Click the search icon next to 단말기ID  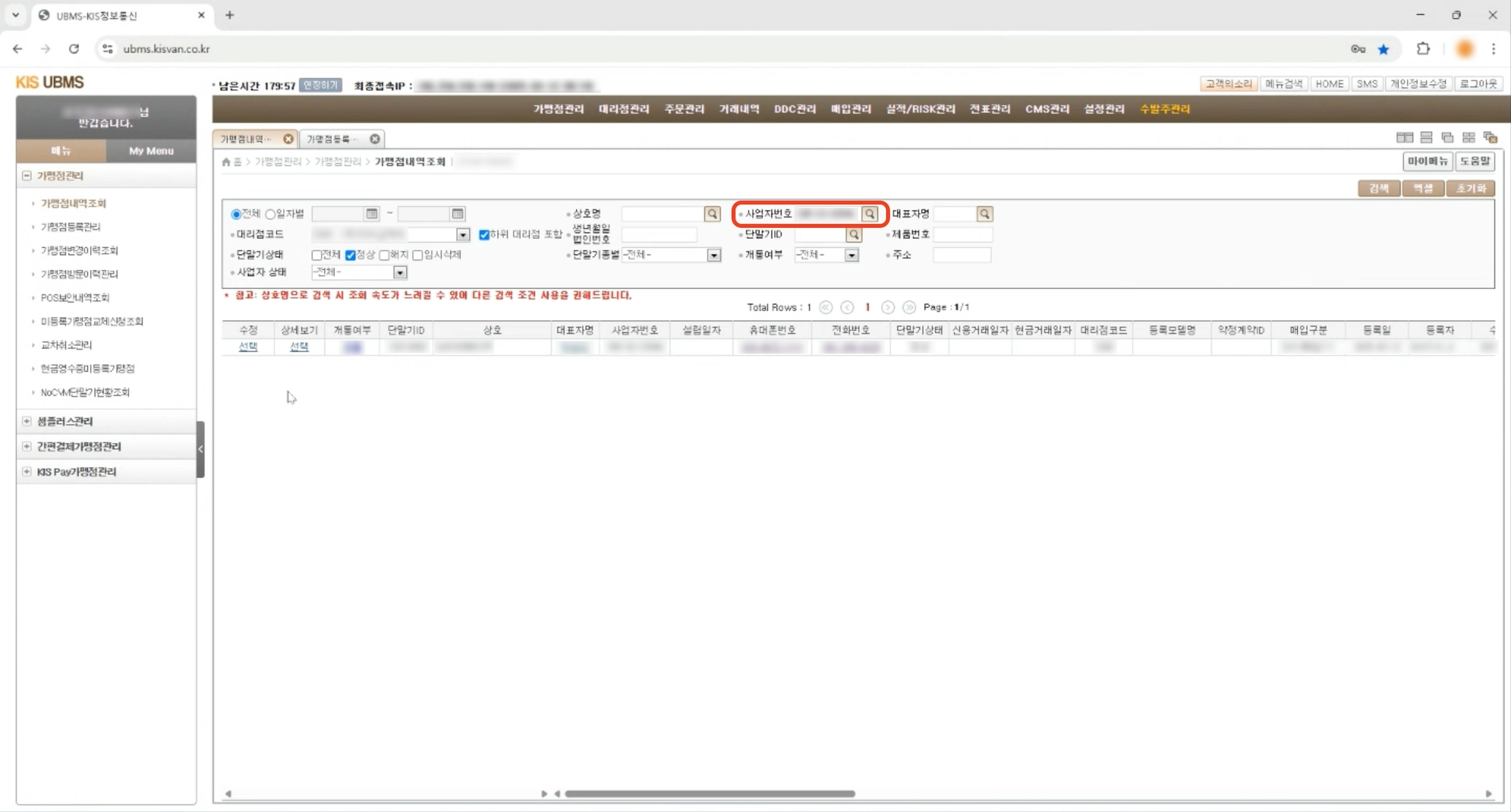(x=854, y=235)
